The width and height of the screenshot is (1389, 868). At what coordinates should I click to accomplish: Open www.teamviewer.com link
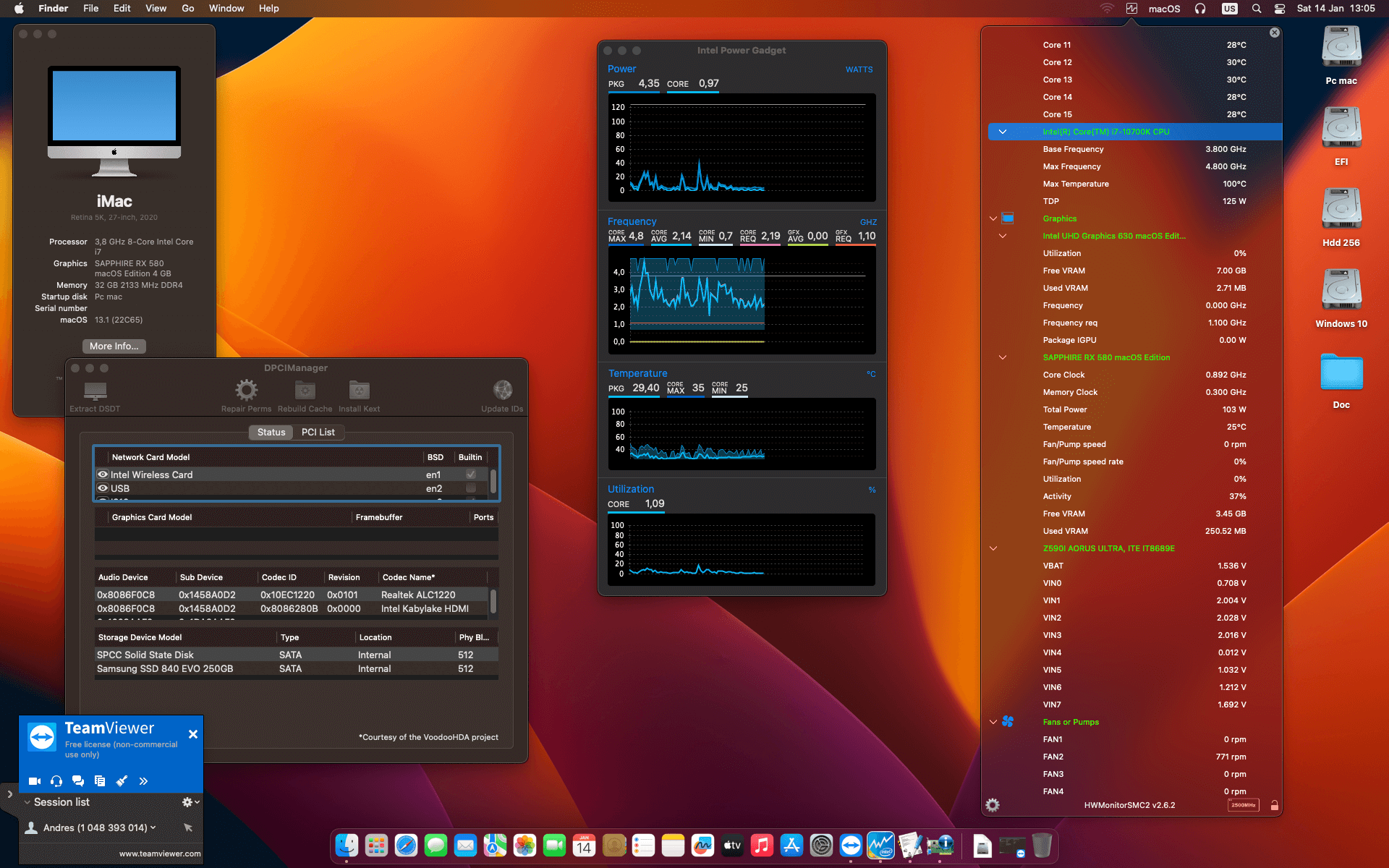click(160, 854)
